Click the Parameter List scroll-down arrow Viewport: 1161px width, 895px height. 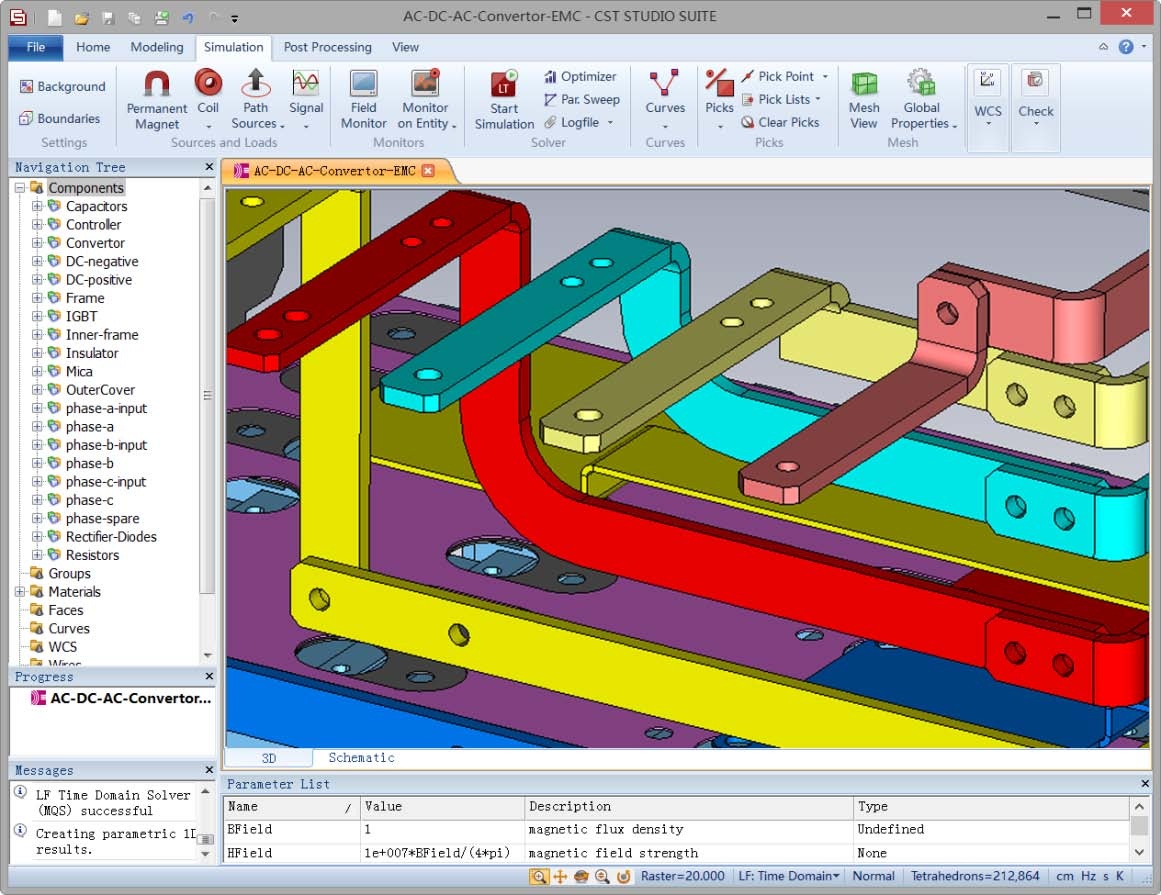pyautogui.click(x=1140, y=853)
